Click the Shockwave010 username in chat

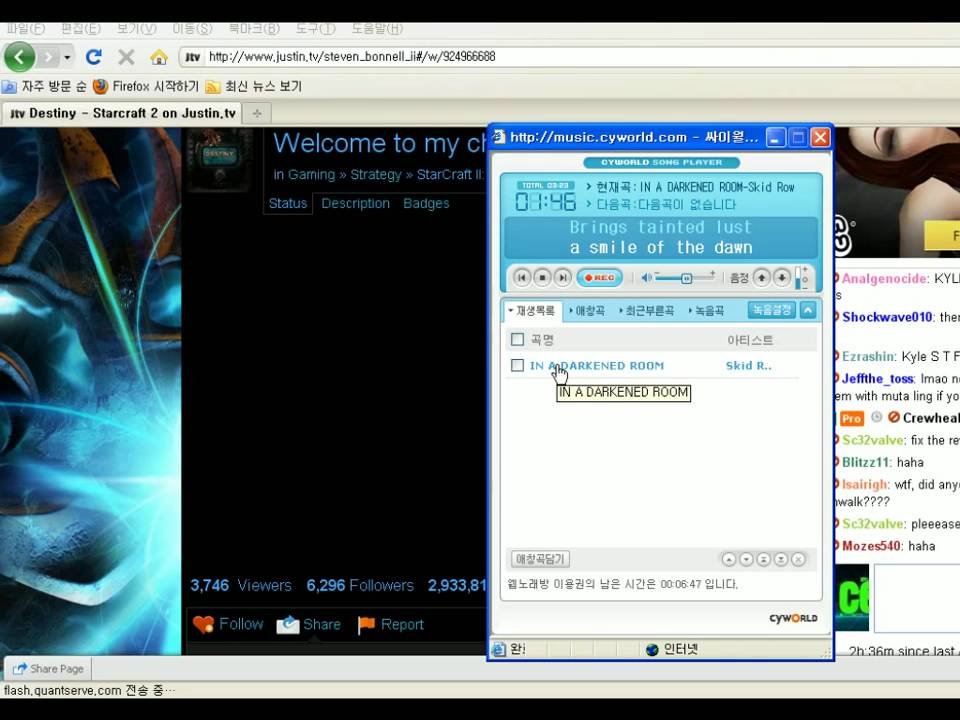887,317
